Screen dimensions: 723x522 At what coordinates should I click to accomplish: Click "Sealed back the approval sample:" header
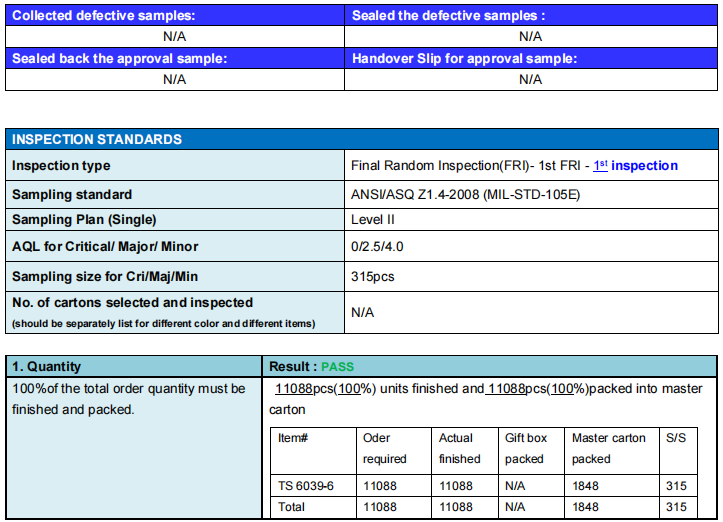click(x=120, y=59)
